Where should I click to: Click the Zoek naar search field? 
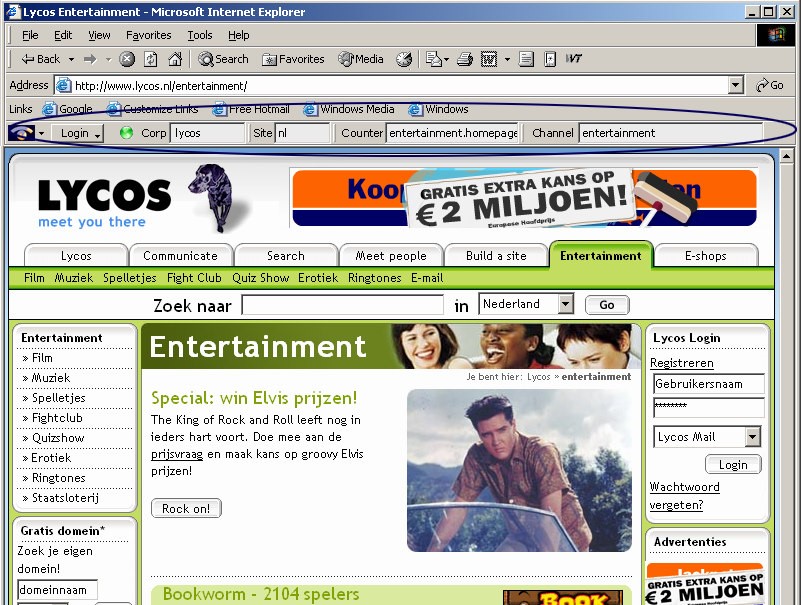click(x=342, y=305)
